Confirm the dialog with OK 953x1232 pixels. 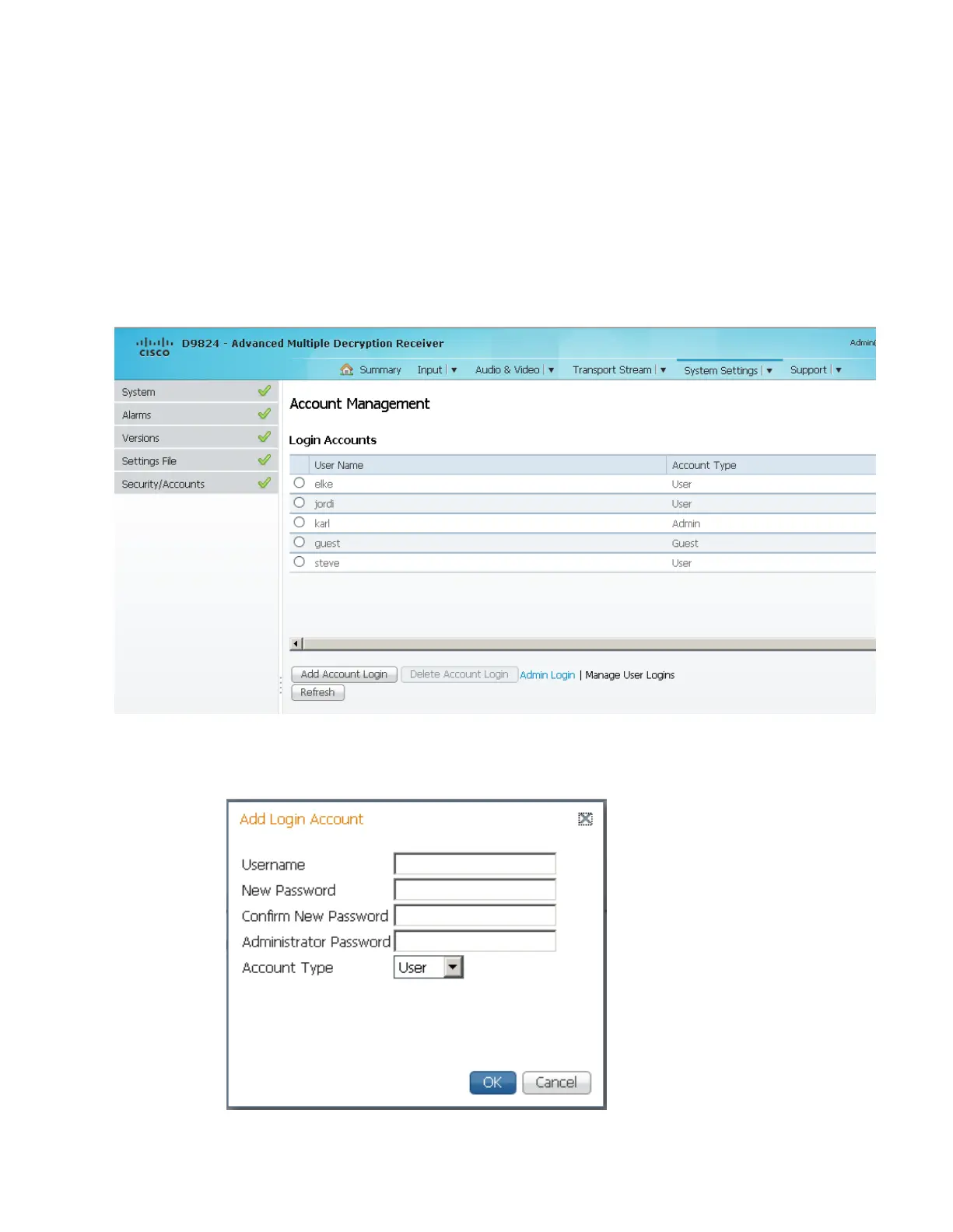tap(492, 1083)
